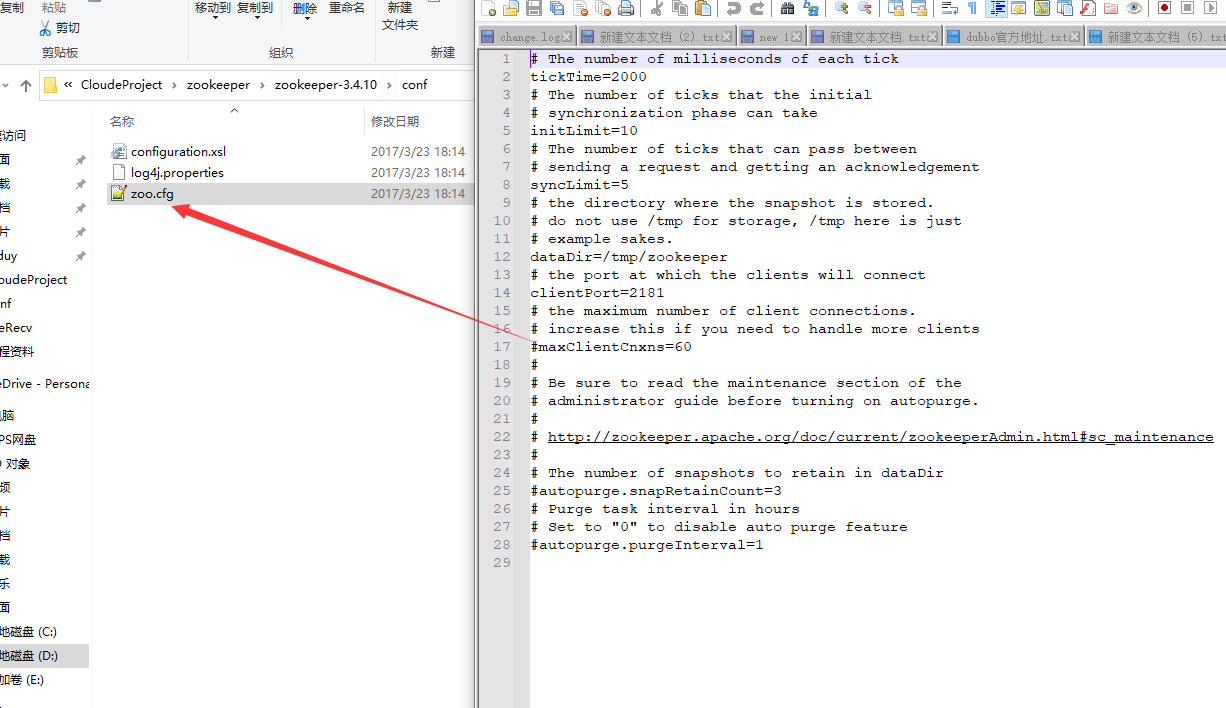Click the Cut scissors icon
The width and height of the screenshot is (1226, 708).
(654, 8)
